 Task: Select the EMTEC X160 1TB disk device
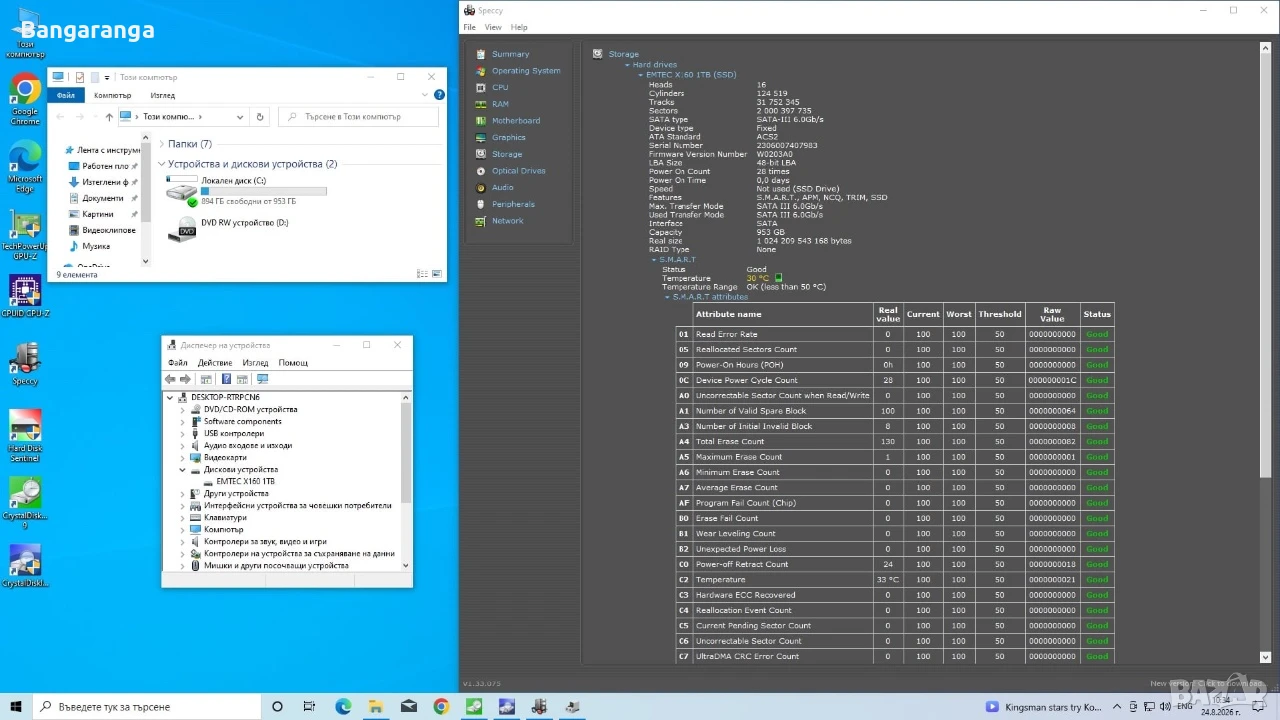245,481
